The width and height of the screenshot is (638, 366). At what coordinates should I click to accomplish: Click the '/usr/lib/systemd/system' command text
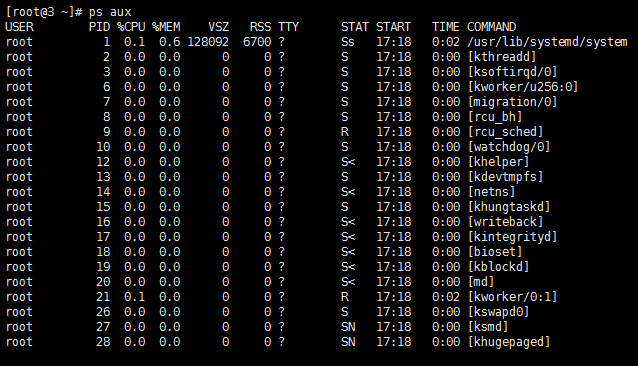point(547,42)
